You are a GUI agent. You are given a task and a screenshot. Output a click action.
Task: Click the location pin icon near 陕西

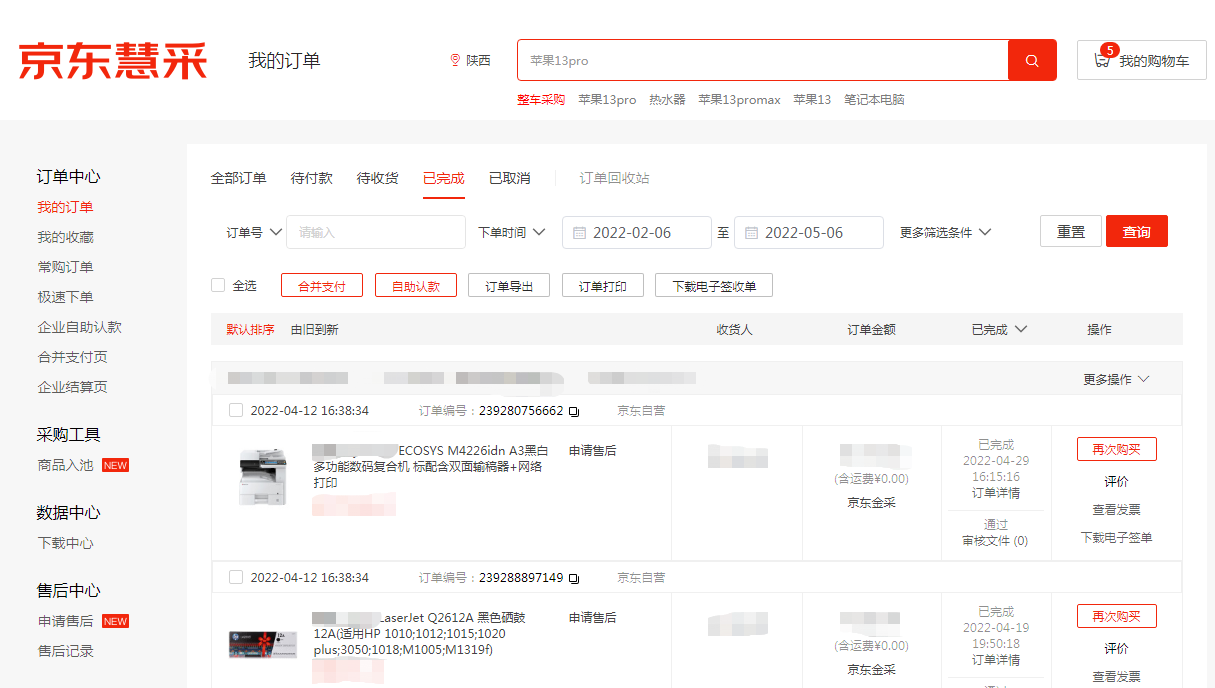click(x=455, y=60)
